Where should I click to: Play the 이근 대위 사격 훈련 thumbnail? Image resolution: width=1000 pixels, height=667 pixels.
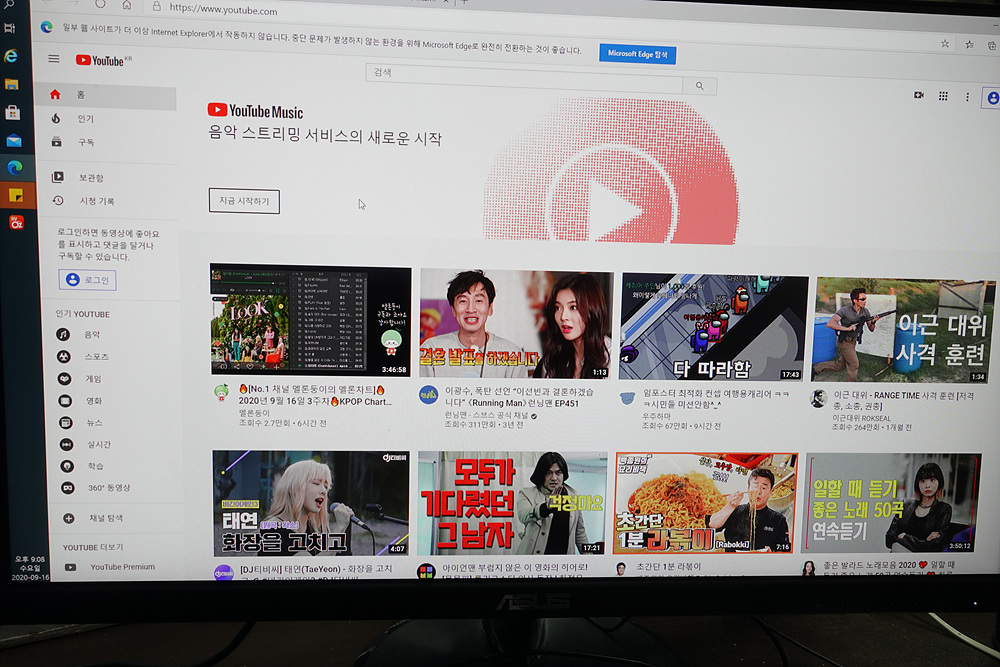coord(902,331)
